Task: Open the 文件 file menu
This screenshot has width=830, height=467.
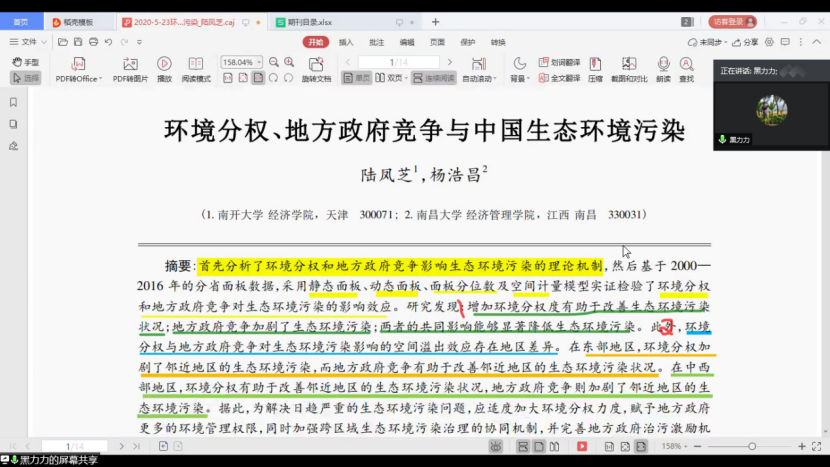Action: [28, 42]
